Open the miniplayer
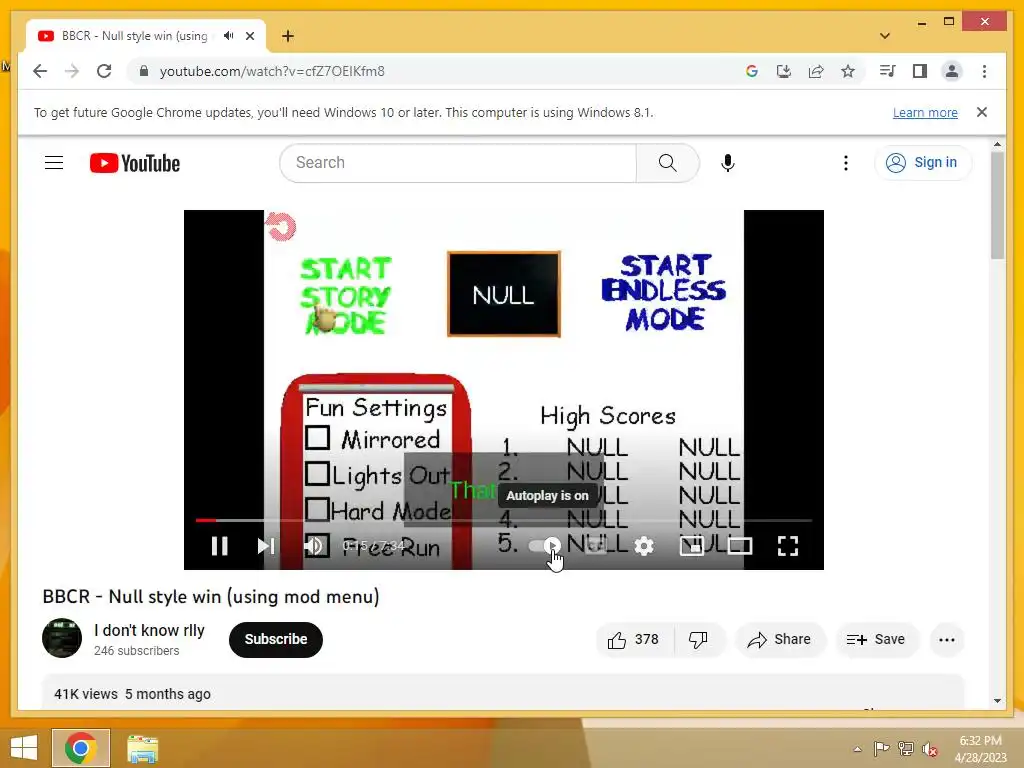 point(692,546)
